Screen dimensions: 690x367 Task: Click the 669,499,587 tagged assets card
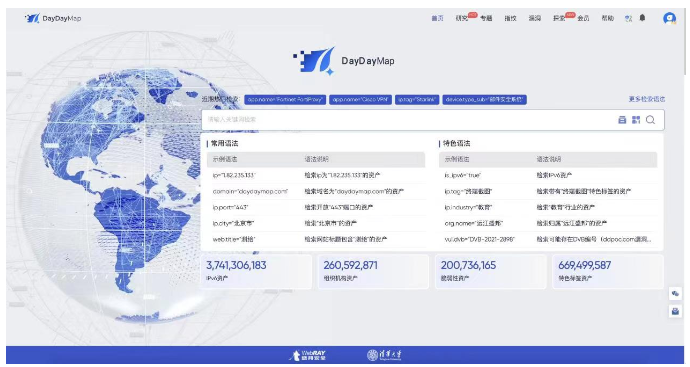coord(608,271)
